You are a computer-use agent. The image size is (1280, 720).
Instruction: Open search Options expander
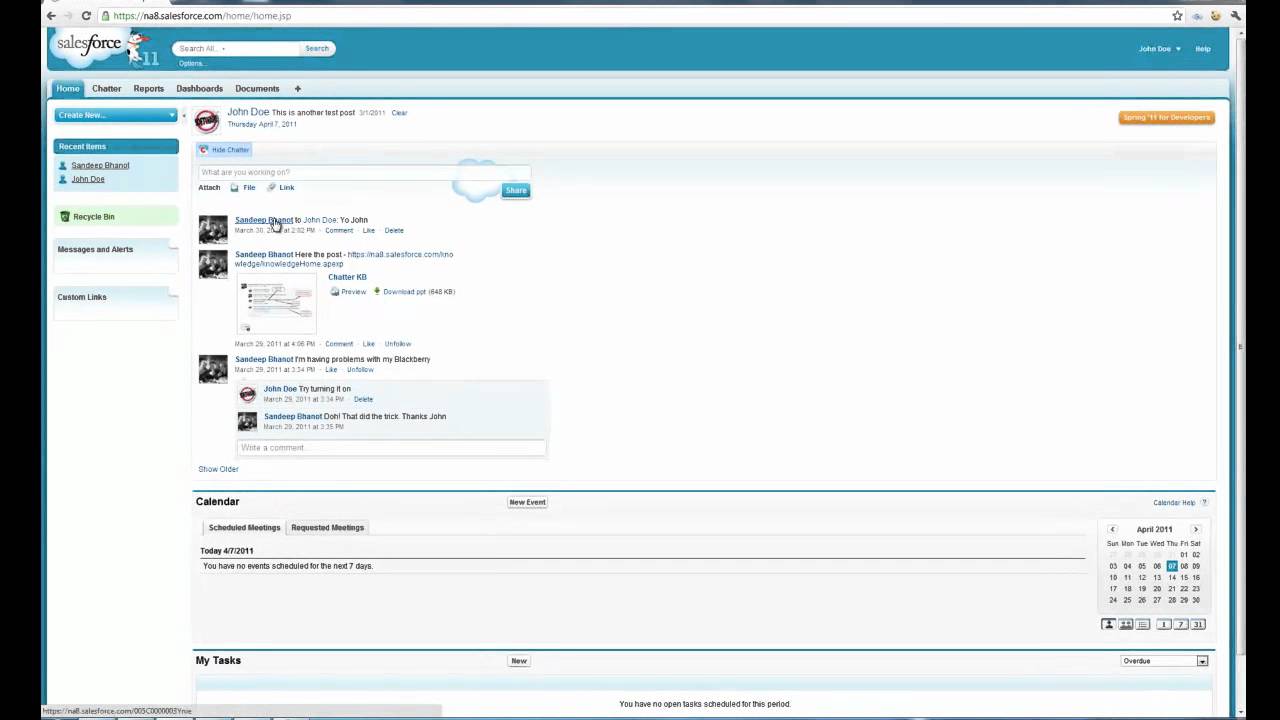191,63
